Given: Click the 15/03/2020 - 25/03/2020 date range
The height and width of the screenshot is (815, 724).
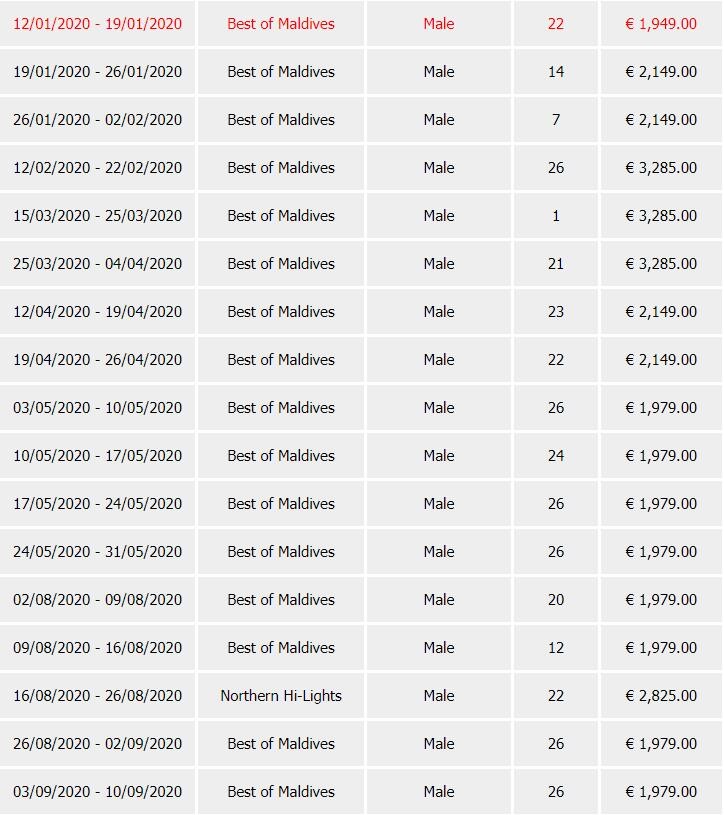Looking at the screenshot, I should (98, 215).
